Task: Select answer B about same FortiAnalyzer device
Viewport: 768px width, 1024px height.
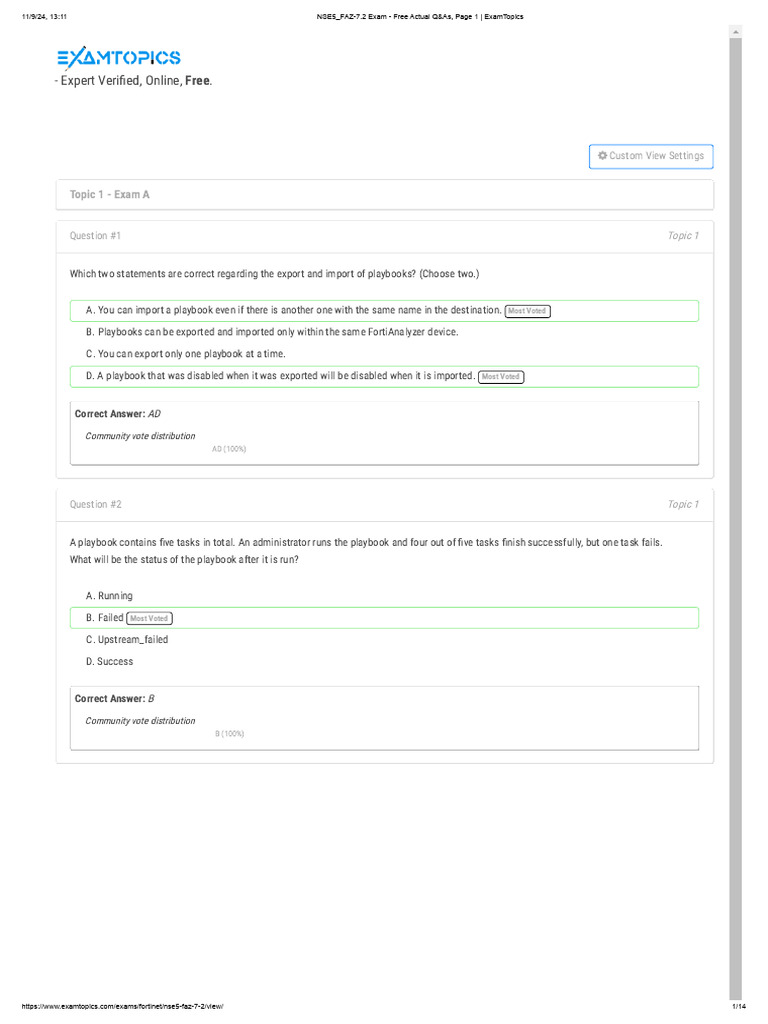Action: click(x=272, y=332)
